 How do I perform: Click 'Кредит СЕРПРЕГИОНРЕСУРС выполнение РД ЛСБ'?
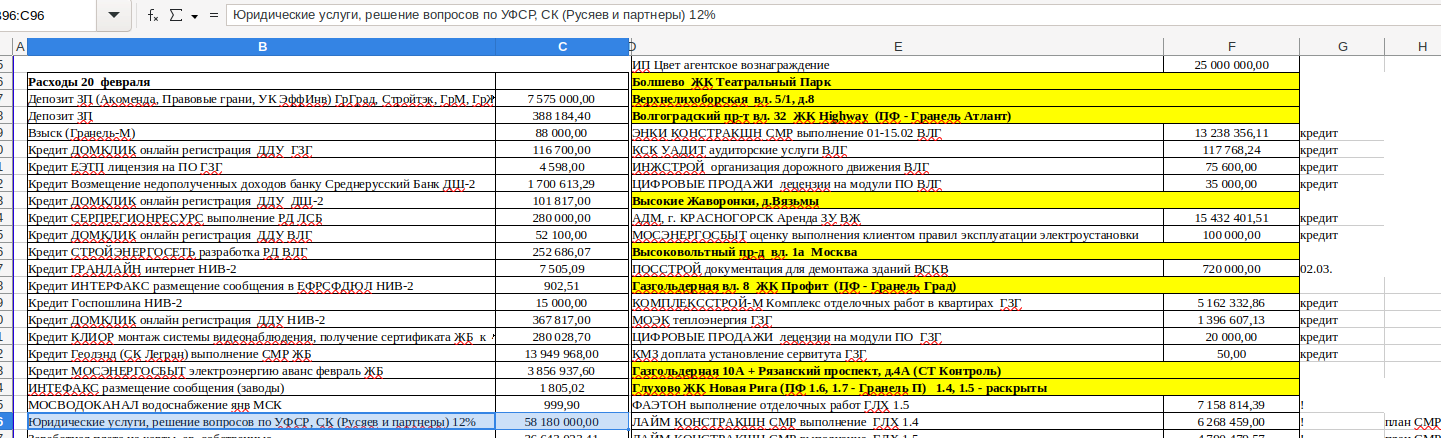point(261,218)
